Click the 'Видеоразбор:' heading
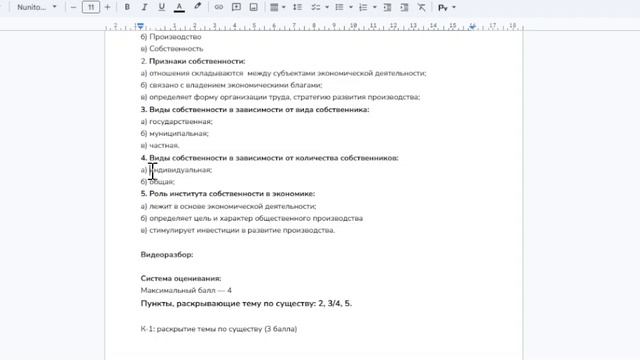640x360 pixels. (x=167, y=255)
